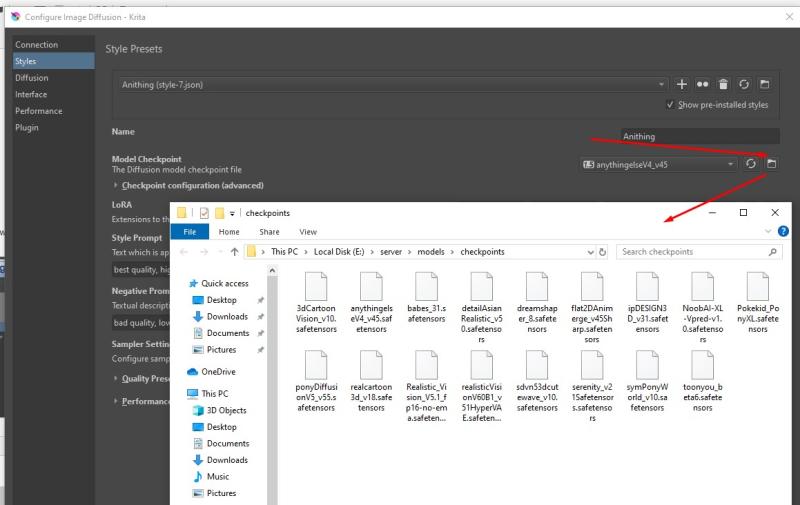
Task: Go up one folder level in Explorer
Action: 234,251
